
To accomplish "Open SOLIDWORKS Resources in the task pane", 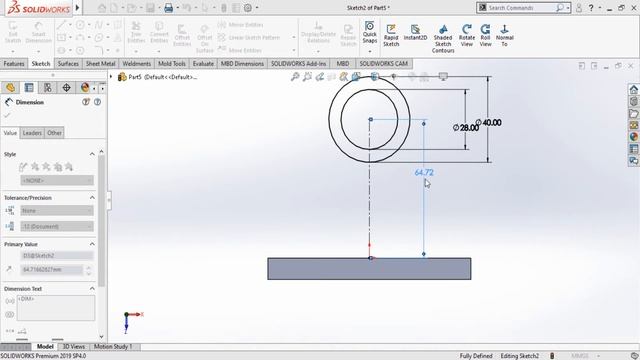I will pyautogui.click(x=633, y=90).
